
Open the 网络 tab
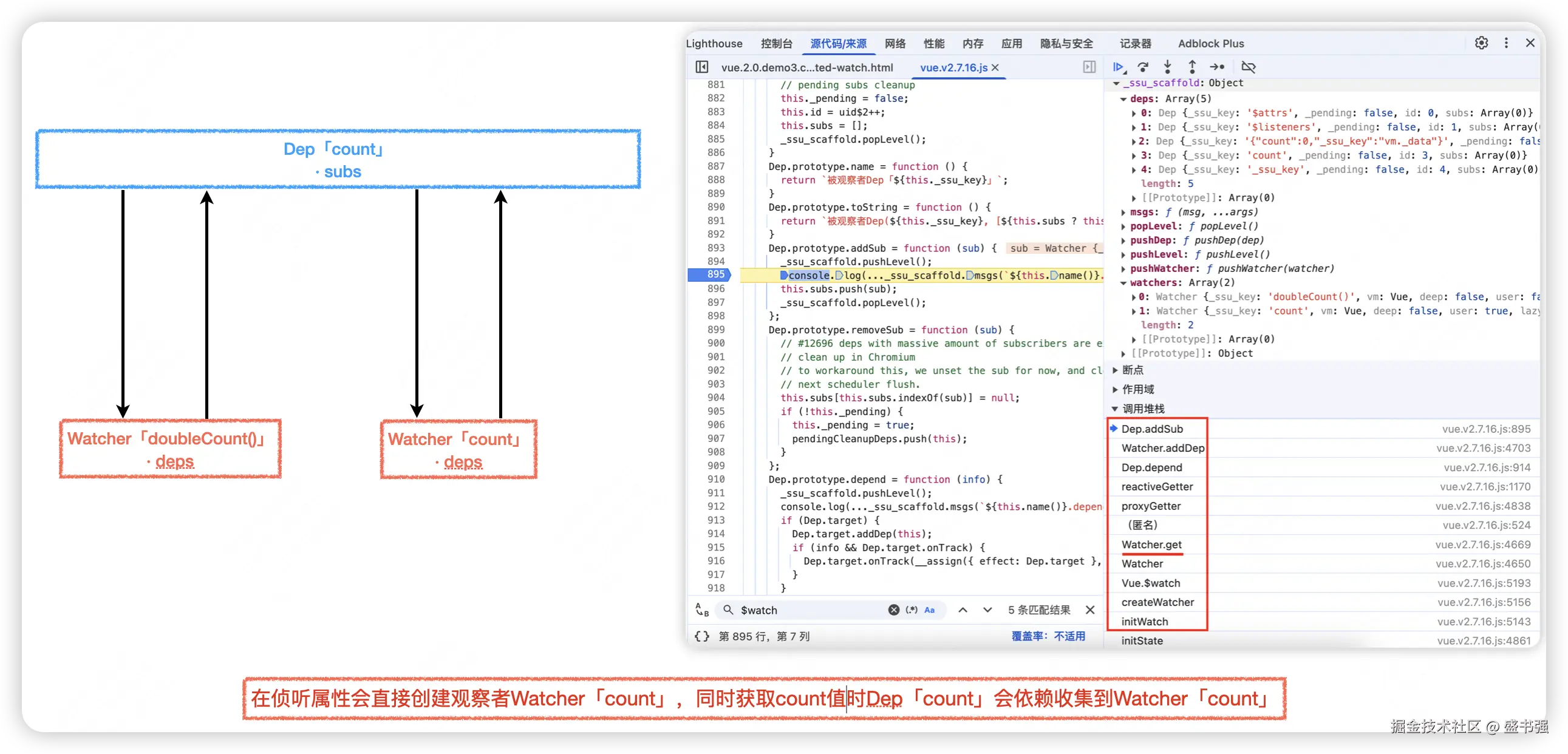click(895, 44)
